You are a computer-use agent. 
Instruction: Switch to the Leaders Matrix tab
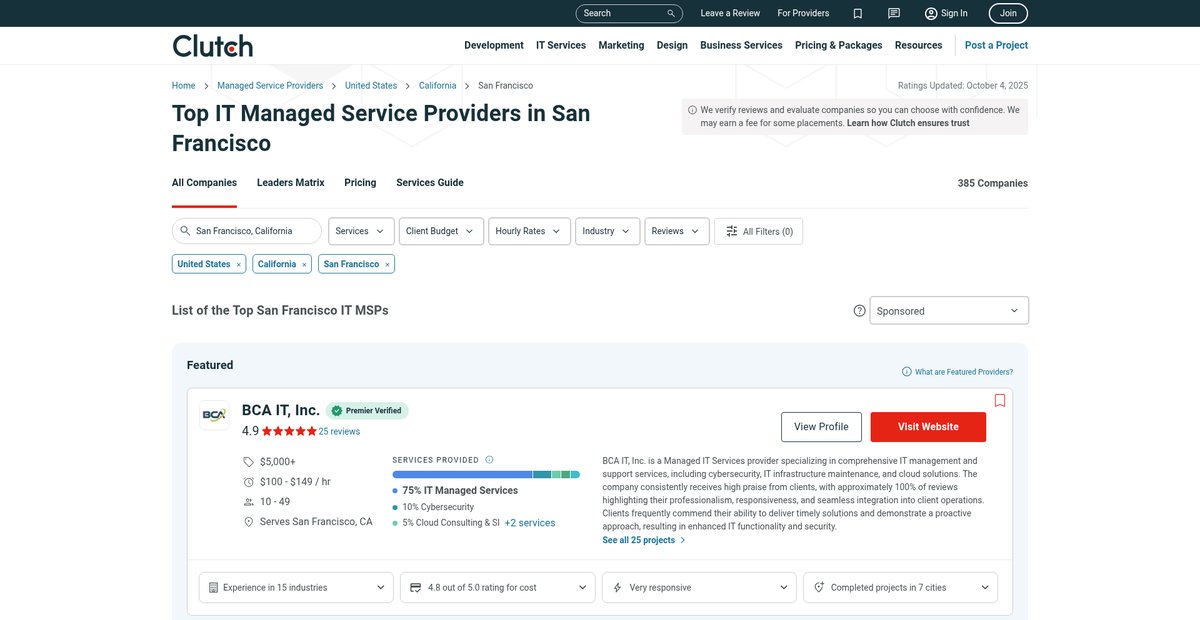click(x=290, y=183)
